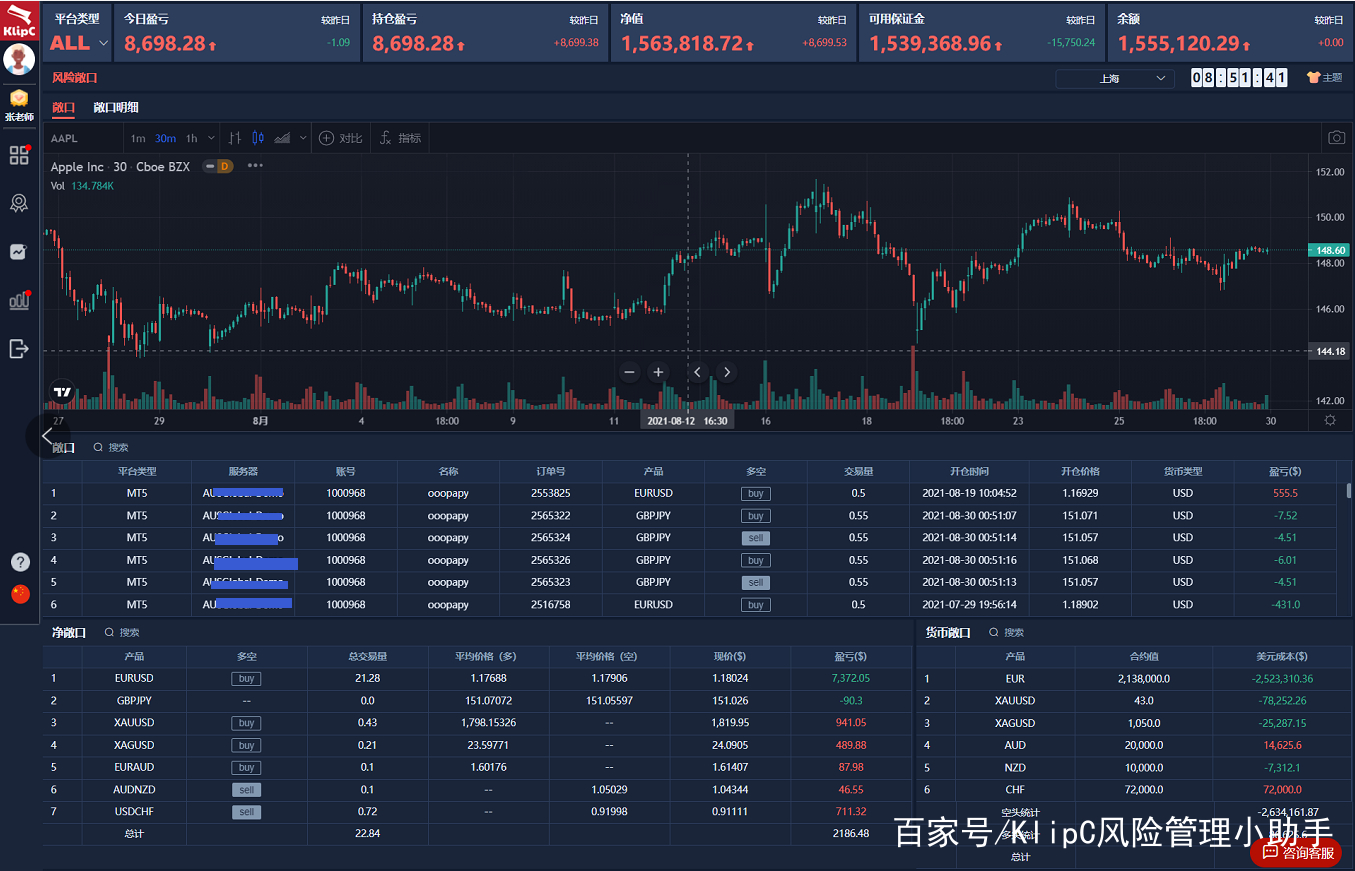Viewport: 1355px width, 871px height.
Task: Open the 上海 timezone dropdown
Action: point(1116,78)
